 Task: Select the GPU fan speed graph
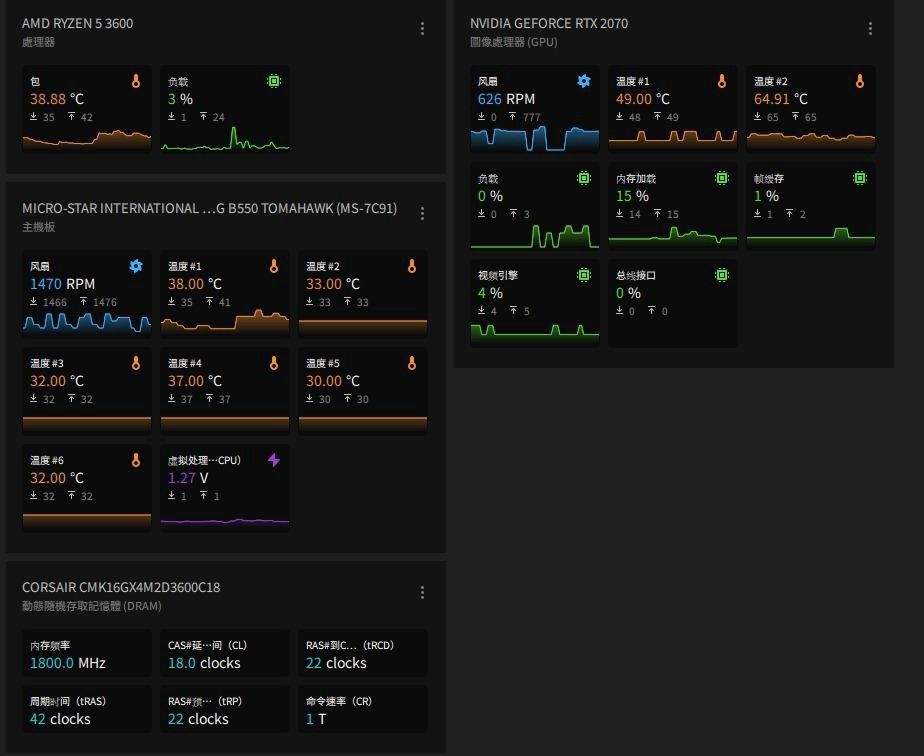[x=534, y=139]
